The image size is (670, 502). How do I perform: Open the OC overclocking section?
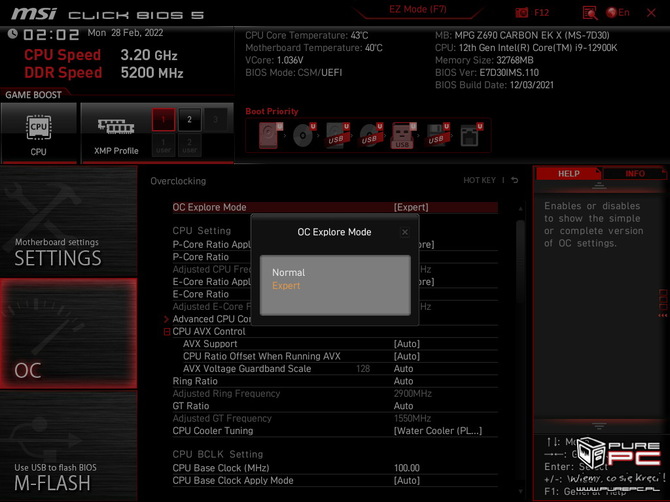pos(68,333)
